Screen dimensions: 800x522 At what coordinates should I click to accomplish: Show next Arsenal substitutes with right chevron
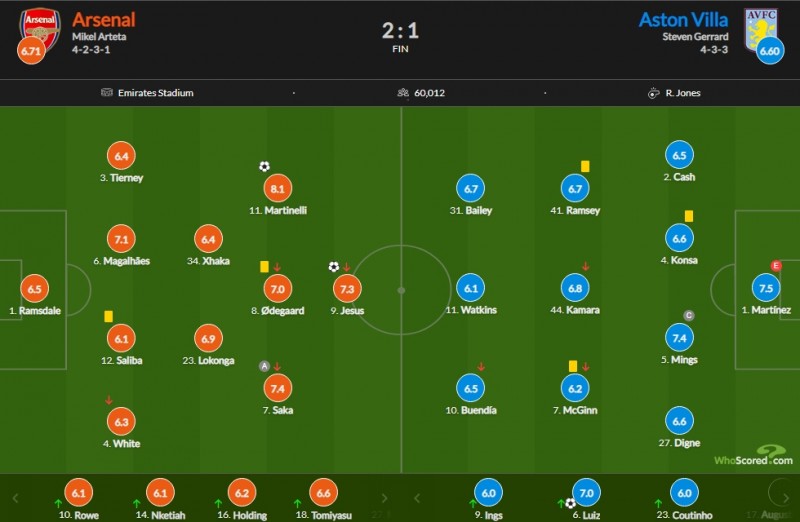coord(385,498)
